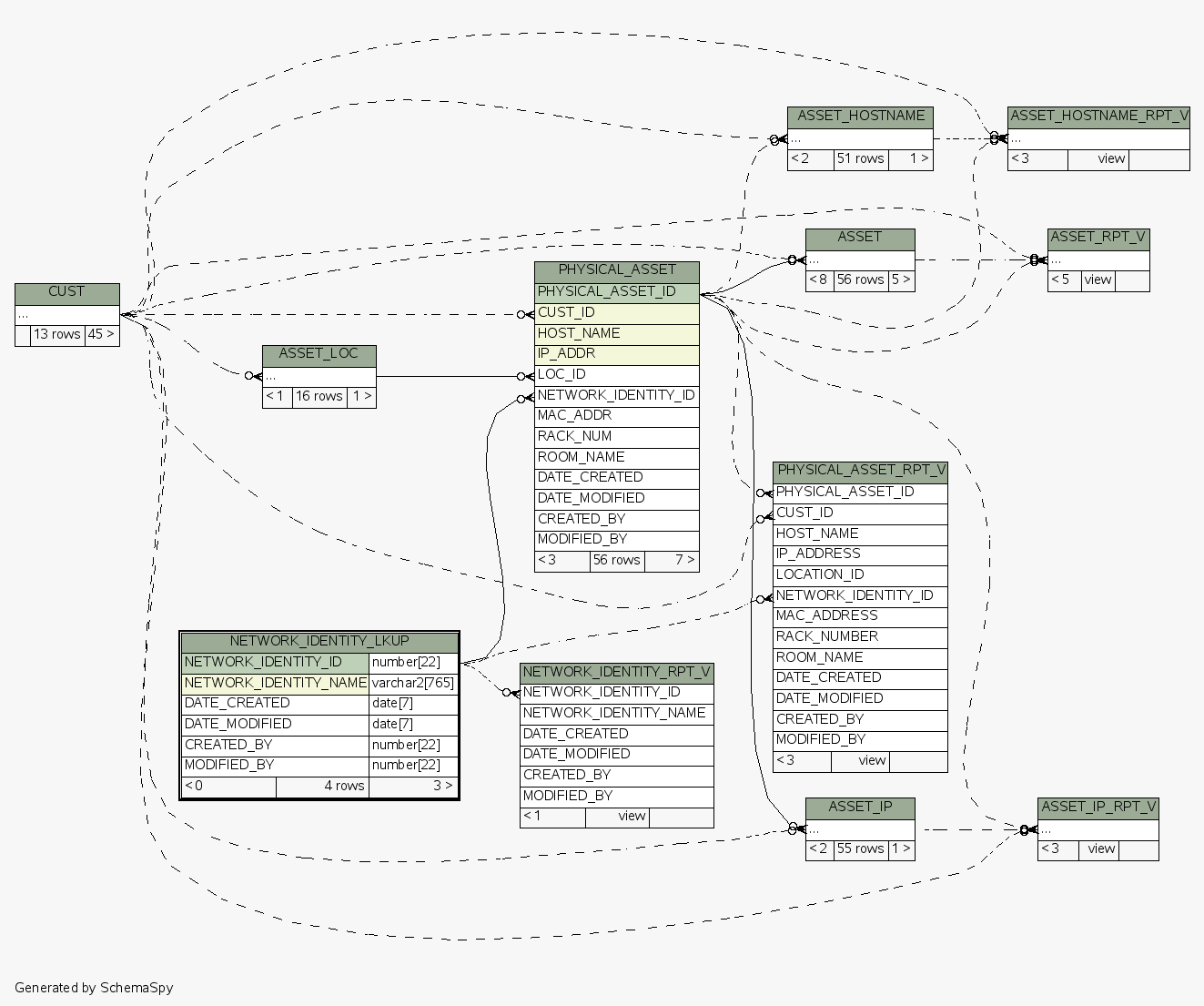Image resolution: width=1204 pixels, height=1006 pixels.
Task: Click NETWORK_IDENTITY_NAME column in NETWORK_IDENTITY_LKUP
Action: click(275, 683)
